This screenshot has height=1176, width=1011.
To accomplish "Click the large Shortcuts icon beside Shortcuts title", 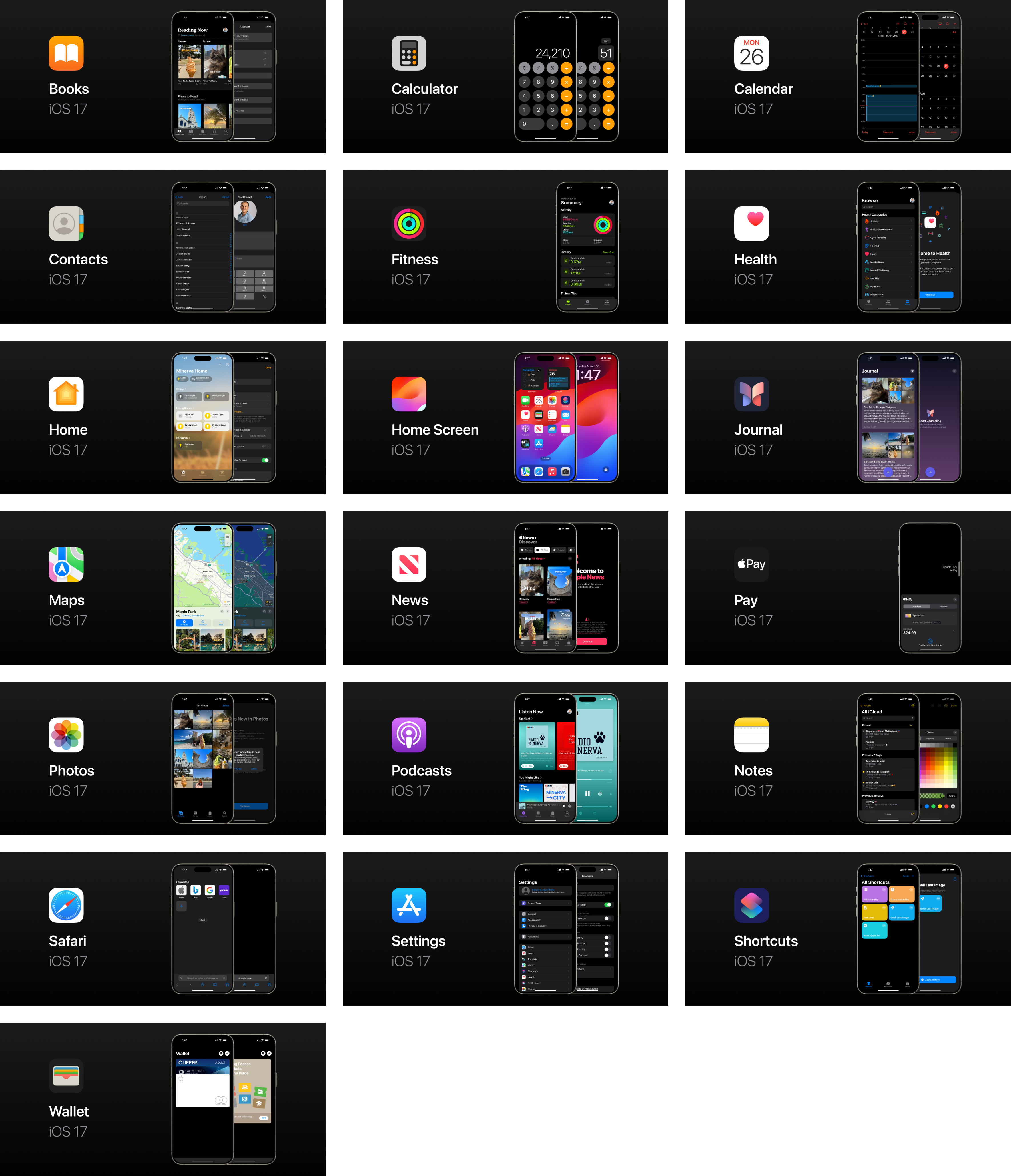I will click(x=751, y=905).
